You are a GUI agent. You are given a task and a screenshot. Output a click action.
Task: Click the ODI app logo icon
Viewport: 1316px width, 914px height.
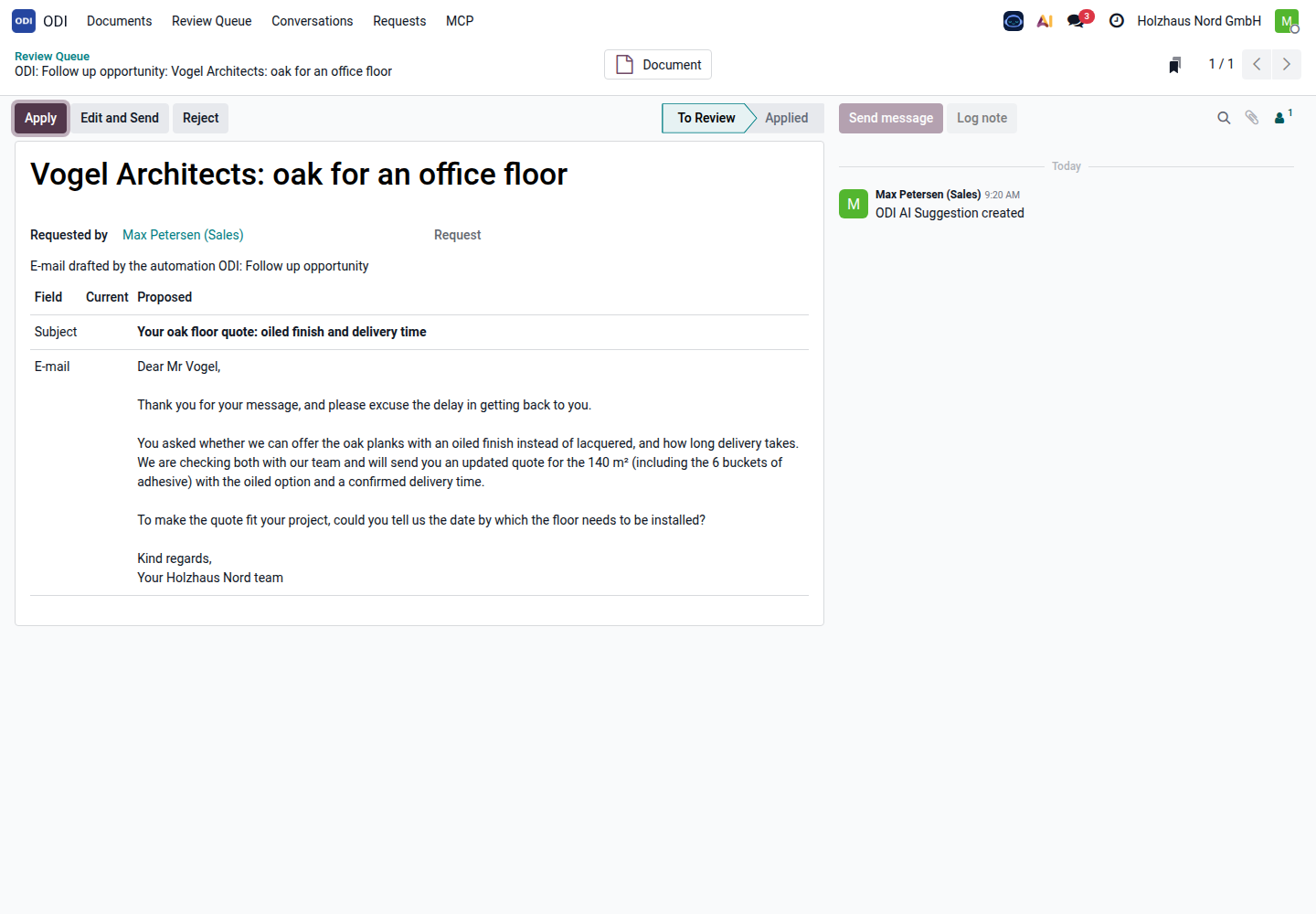24,21
